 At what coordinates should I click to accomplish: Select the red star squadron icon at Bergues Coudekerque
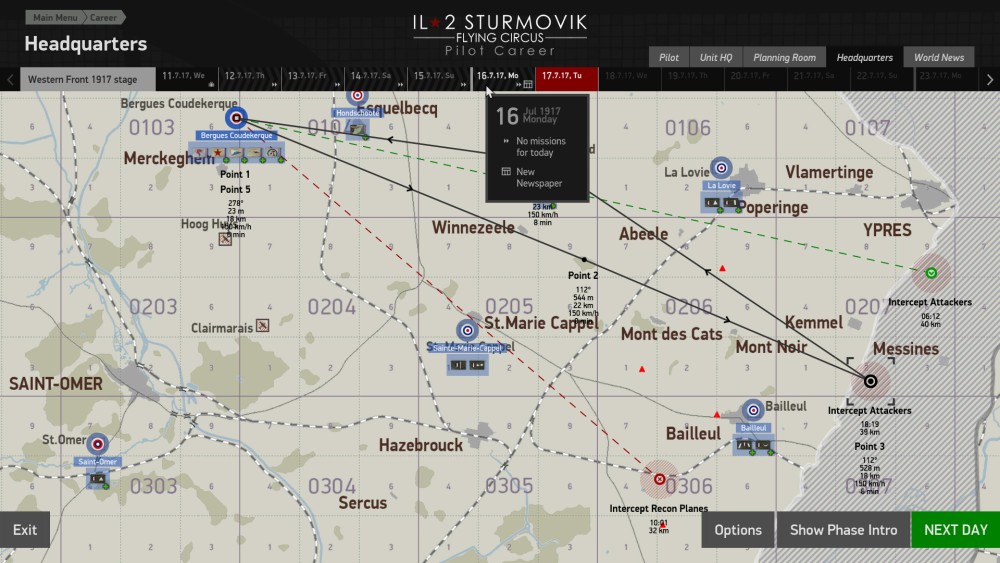pos(217,153)
